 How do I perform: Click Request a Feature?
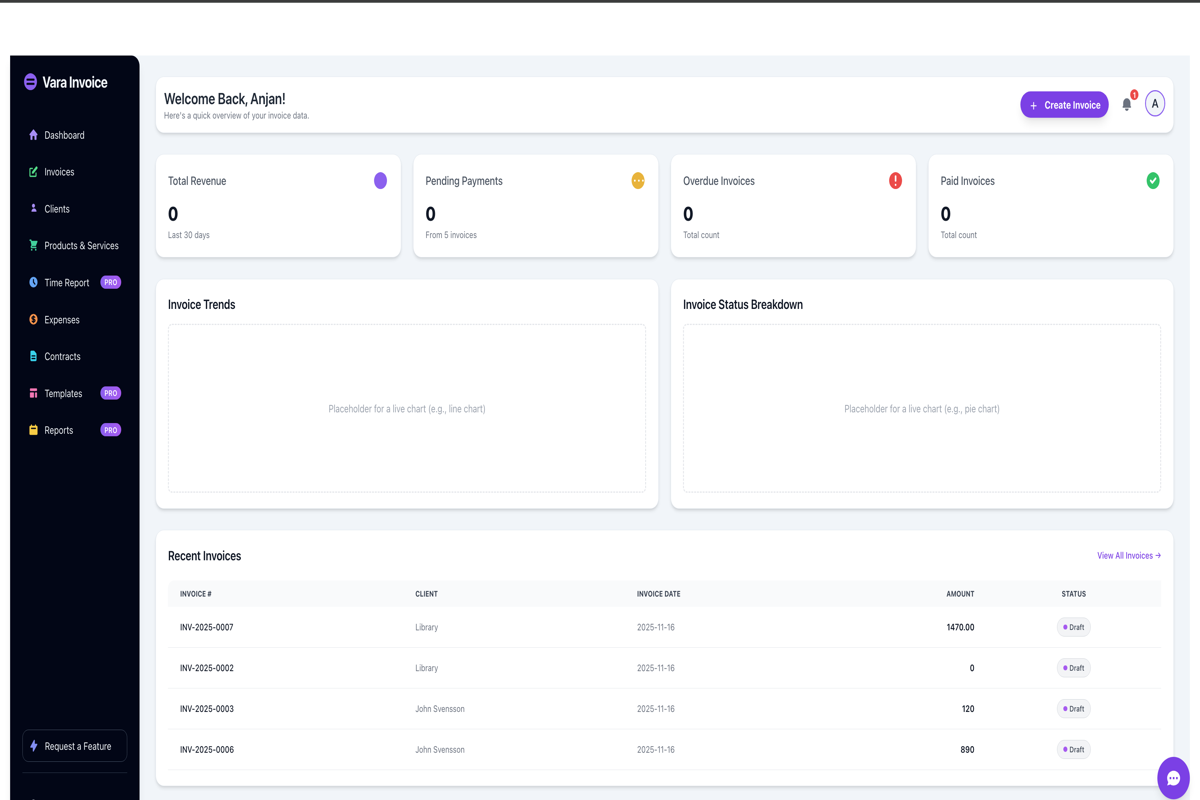pos(74,745)
